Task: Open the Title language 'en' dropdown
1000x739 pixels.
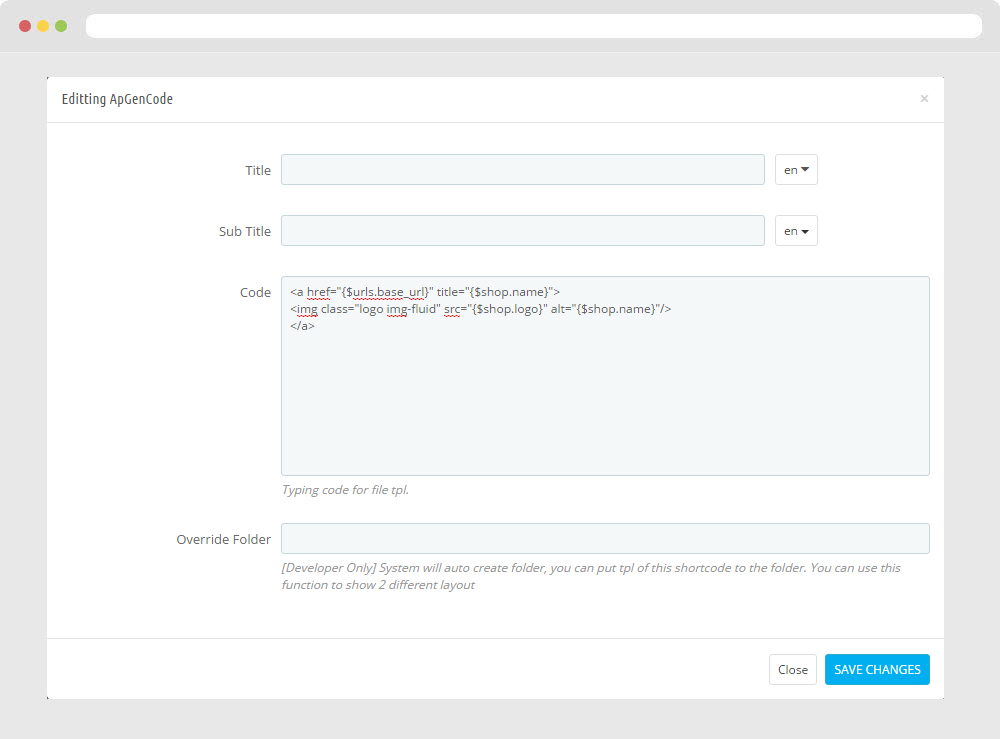Action: [x=796, y=170]
